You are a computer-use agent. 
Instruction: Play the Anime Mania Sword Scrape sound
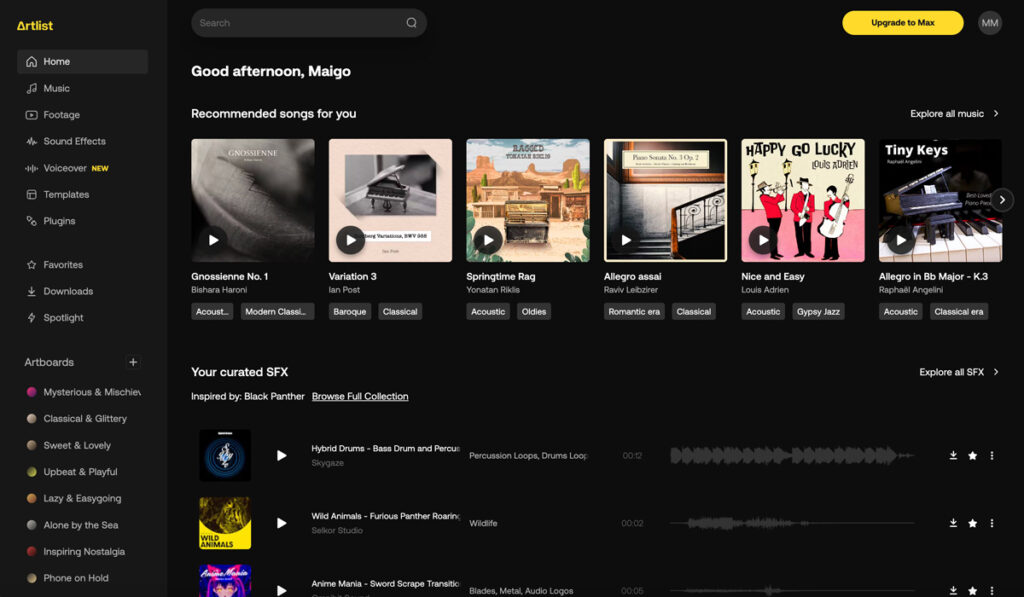pos(281,590)
